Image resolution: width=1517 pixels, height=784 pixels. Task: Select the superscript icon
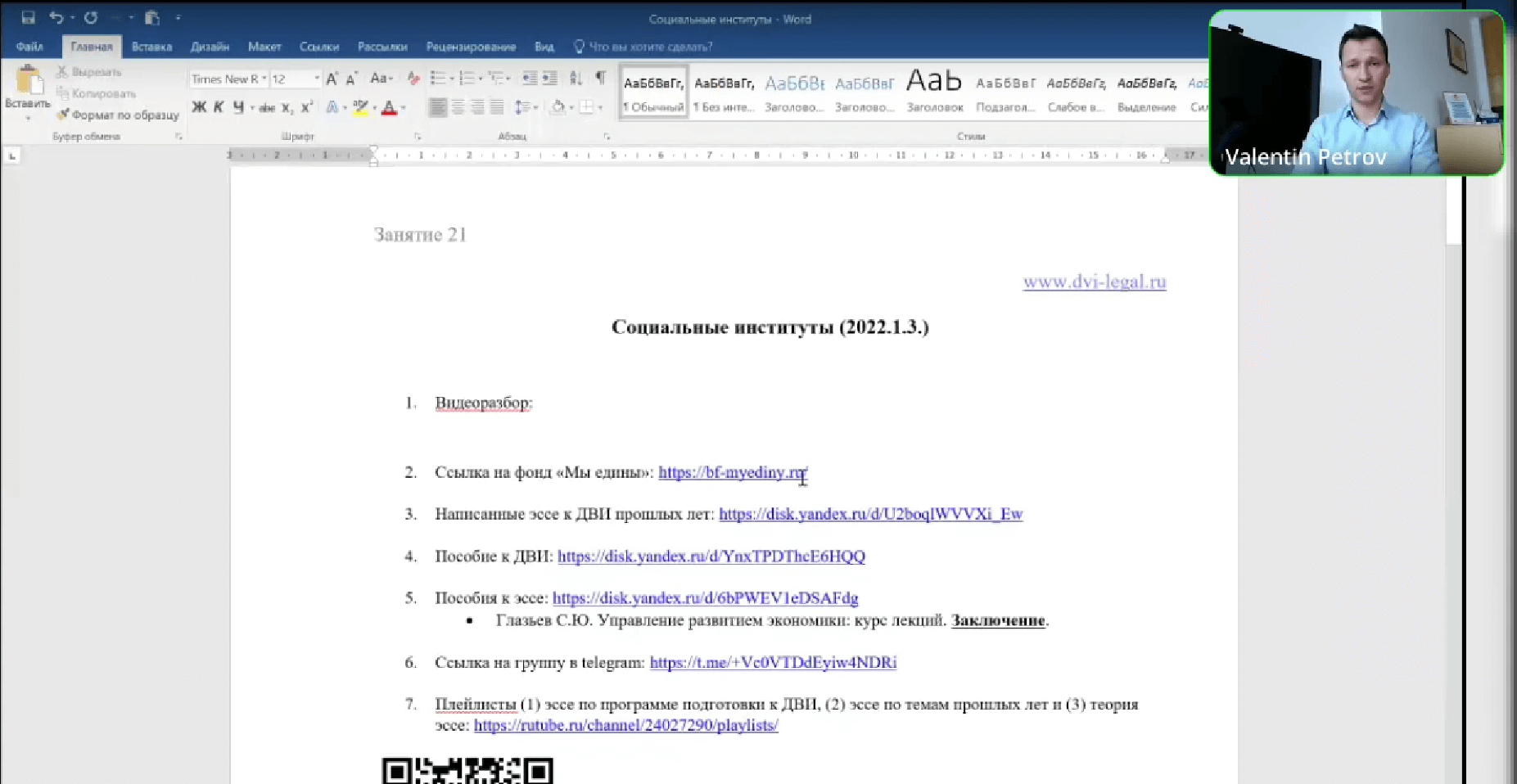click(x=307, y=107)
